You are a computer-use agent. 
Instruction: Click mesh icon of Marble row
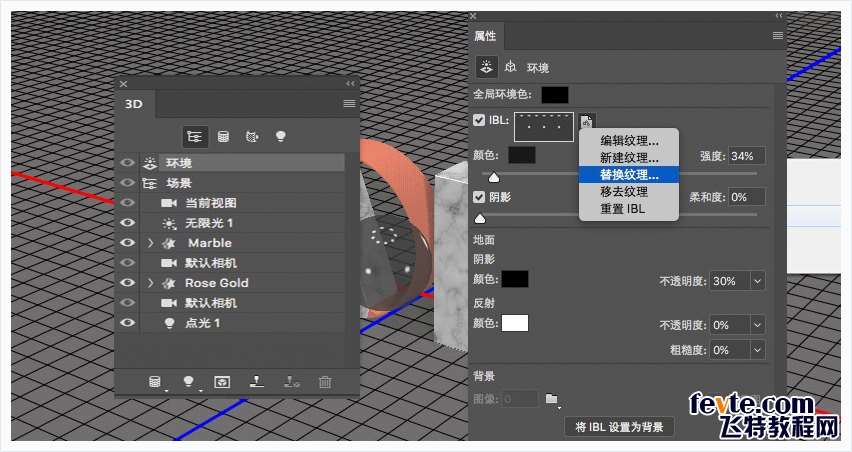coord(169,243)
